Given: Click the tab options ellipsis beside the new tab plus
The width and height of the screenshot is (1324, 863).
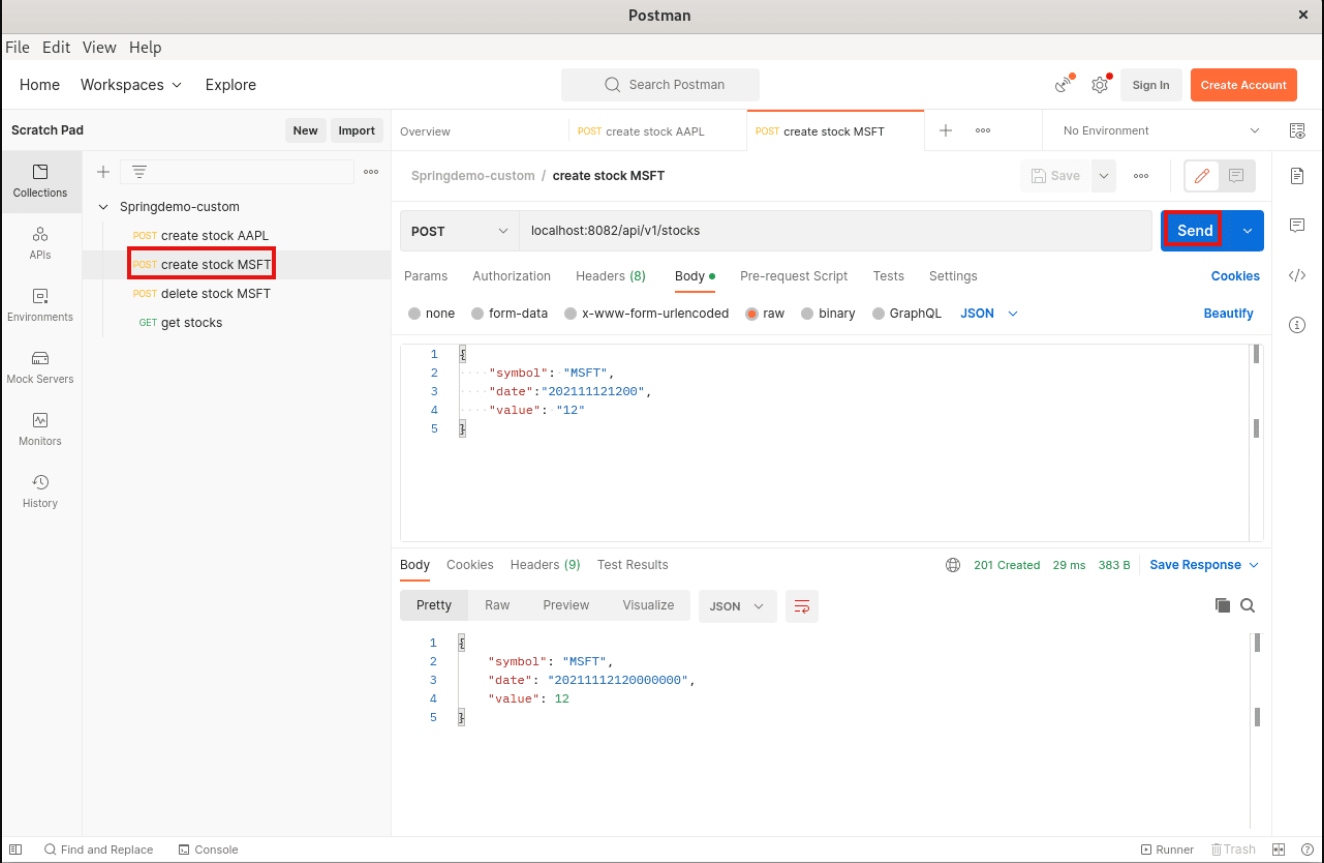Looking at the screenshot, I should (x=983, y=131).
